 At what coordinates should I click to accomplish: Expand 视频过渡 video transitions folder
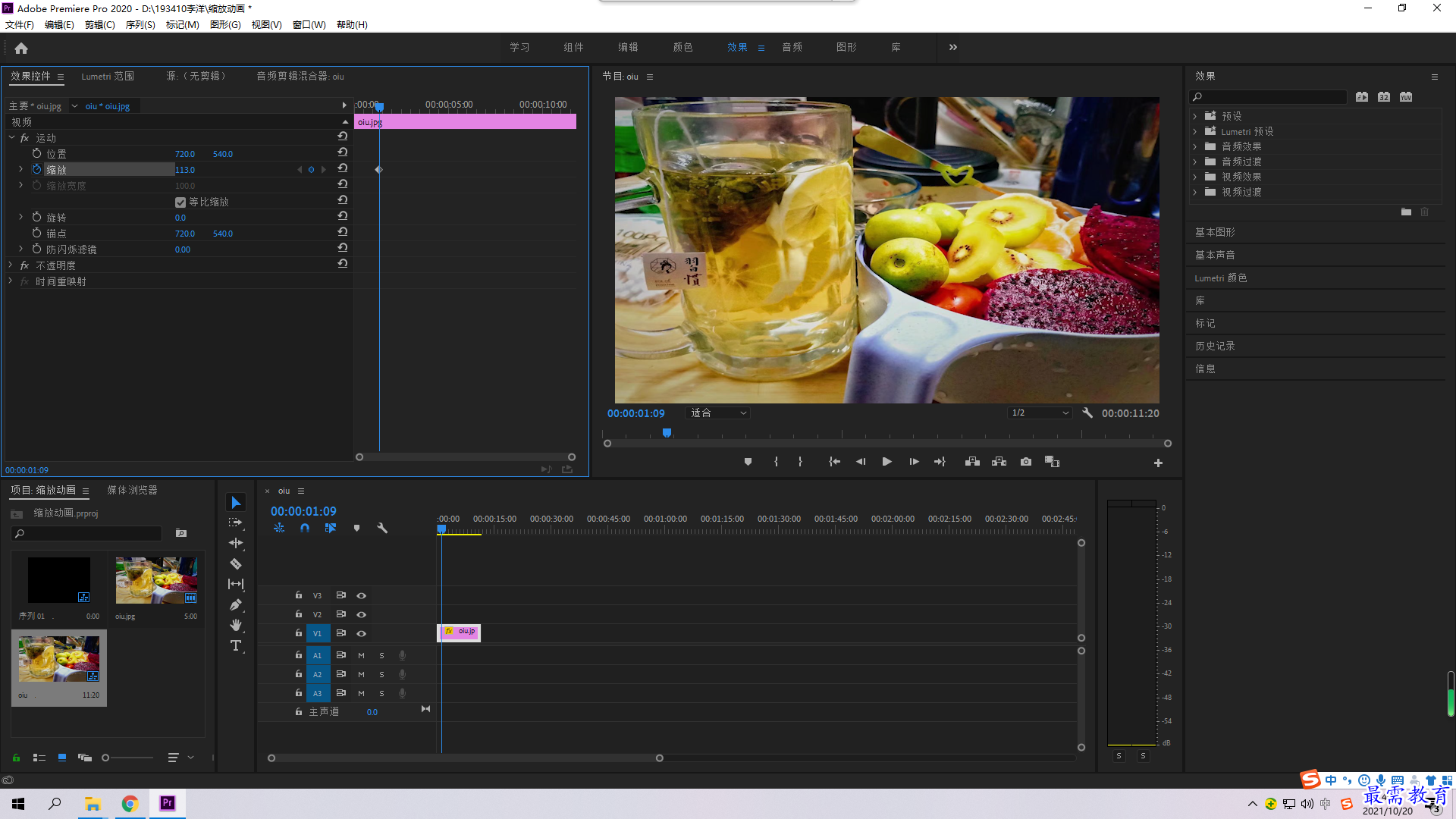tap(1195, 192)
